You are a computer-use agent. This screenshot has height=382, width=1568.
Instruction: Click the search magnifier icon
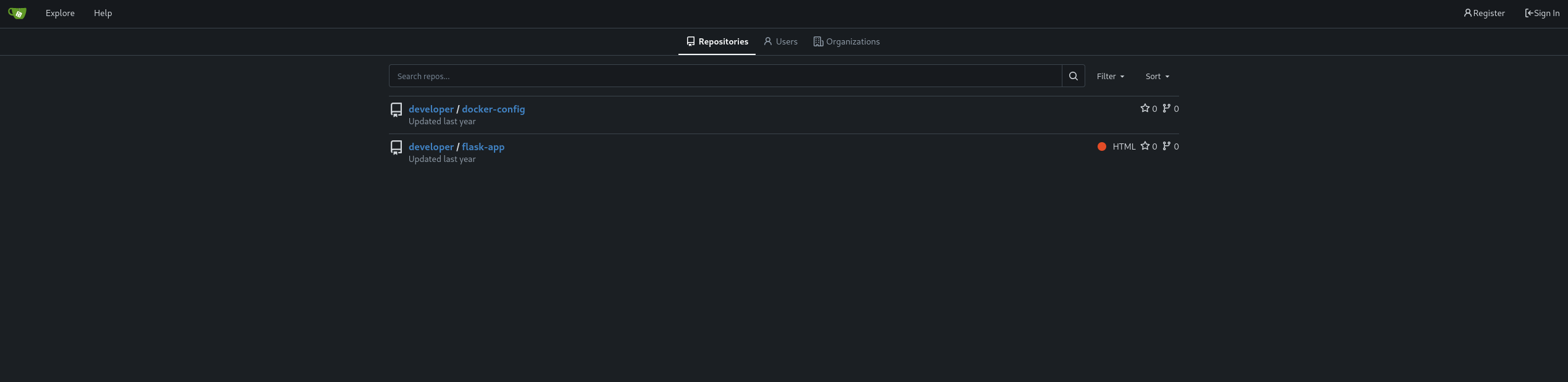coord(1074,75)
